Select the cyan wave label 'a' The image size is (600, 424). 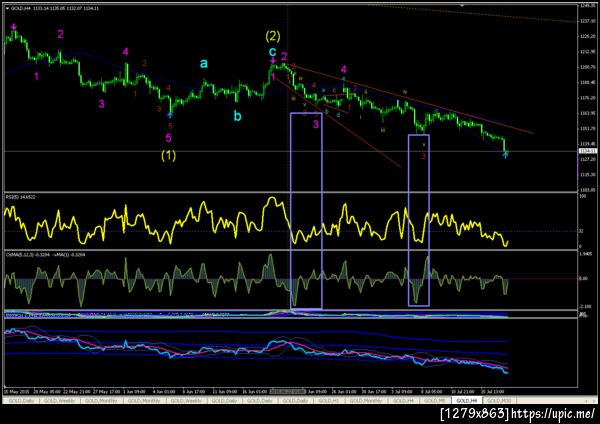point(204,63)
